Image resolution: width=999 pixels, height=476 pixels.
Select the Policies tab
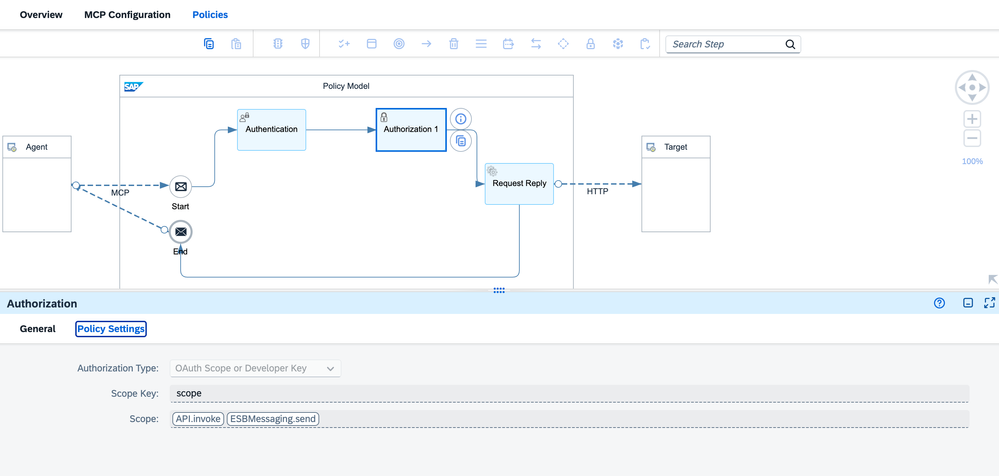tap(210, 14)
